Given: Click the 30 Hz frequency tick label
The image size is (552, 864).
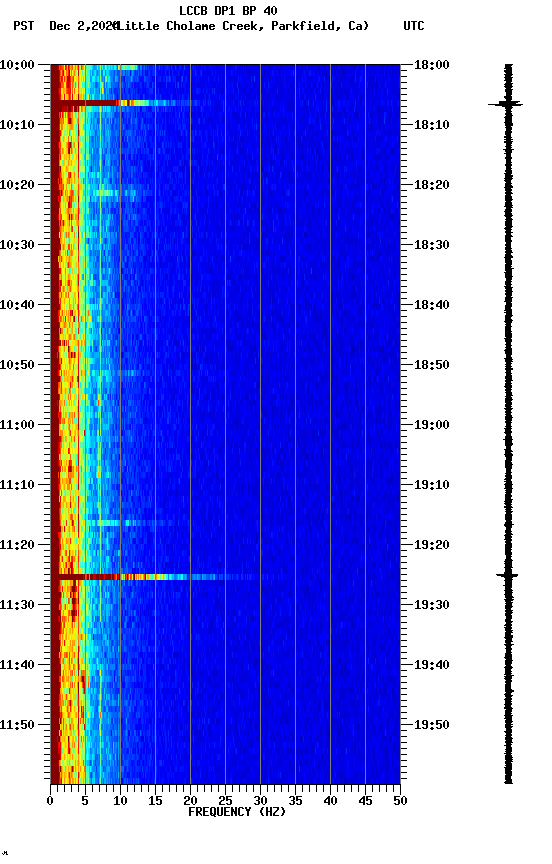Looking at the screenshot, I should [x=260, y=801].
